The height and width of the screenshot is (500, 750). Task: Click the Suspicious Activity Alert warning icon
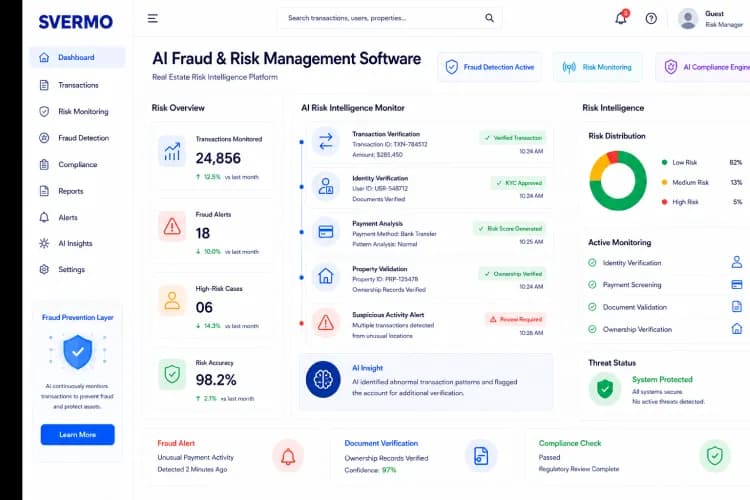[326, 322]
